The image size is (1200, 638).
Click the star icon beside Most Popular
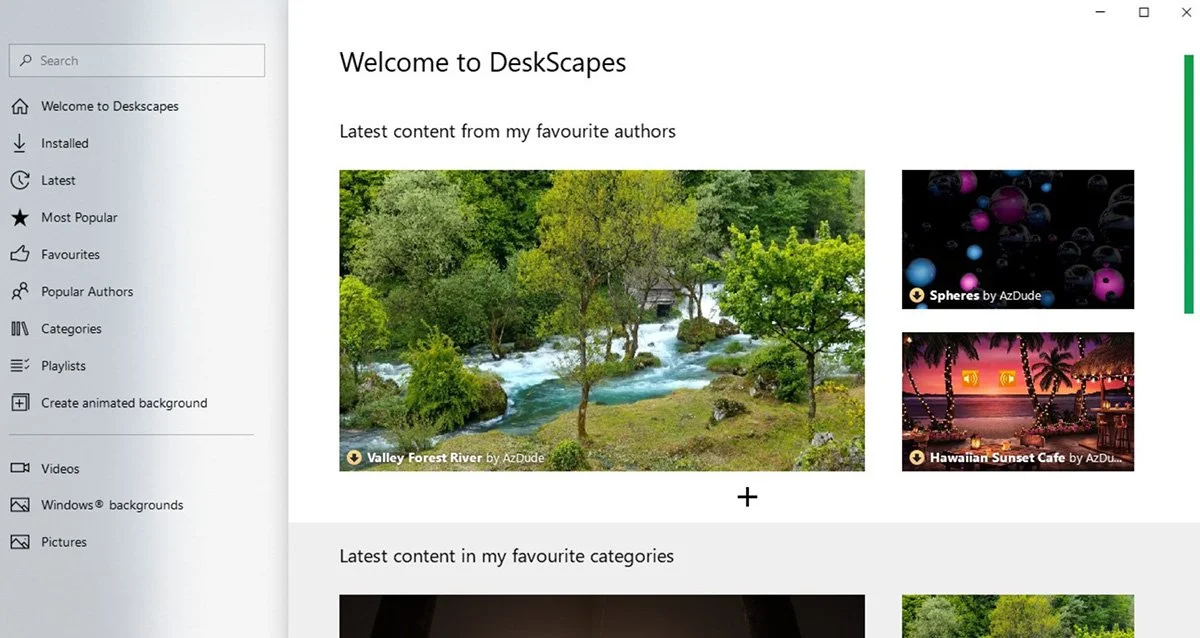[x=20, y=217]
